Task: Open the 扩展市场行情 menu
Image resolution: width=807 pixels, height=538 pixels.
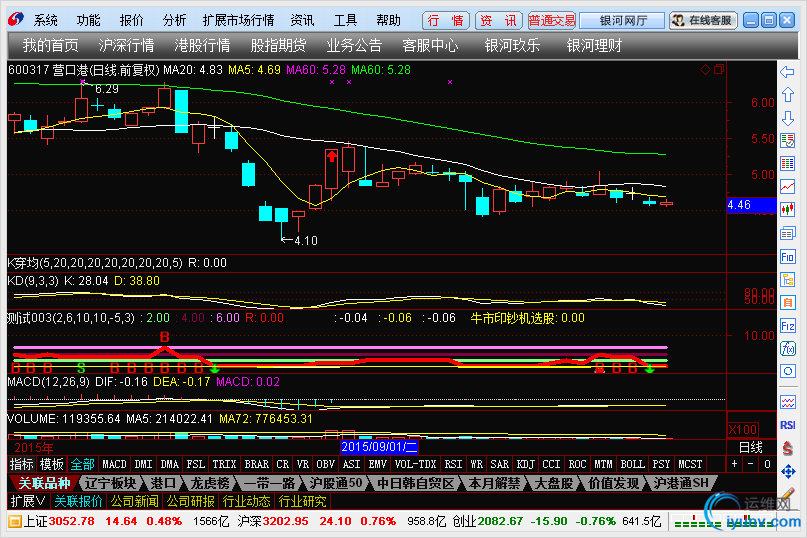Action: tap(238, 21)
